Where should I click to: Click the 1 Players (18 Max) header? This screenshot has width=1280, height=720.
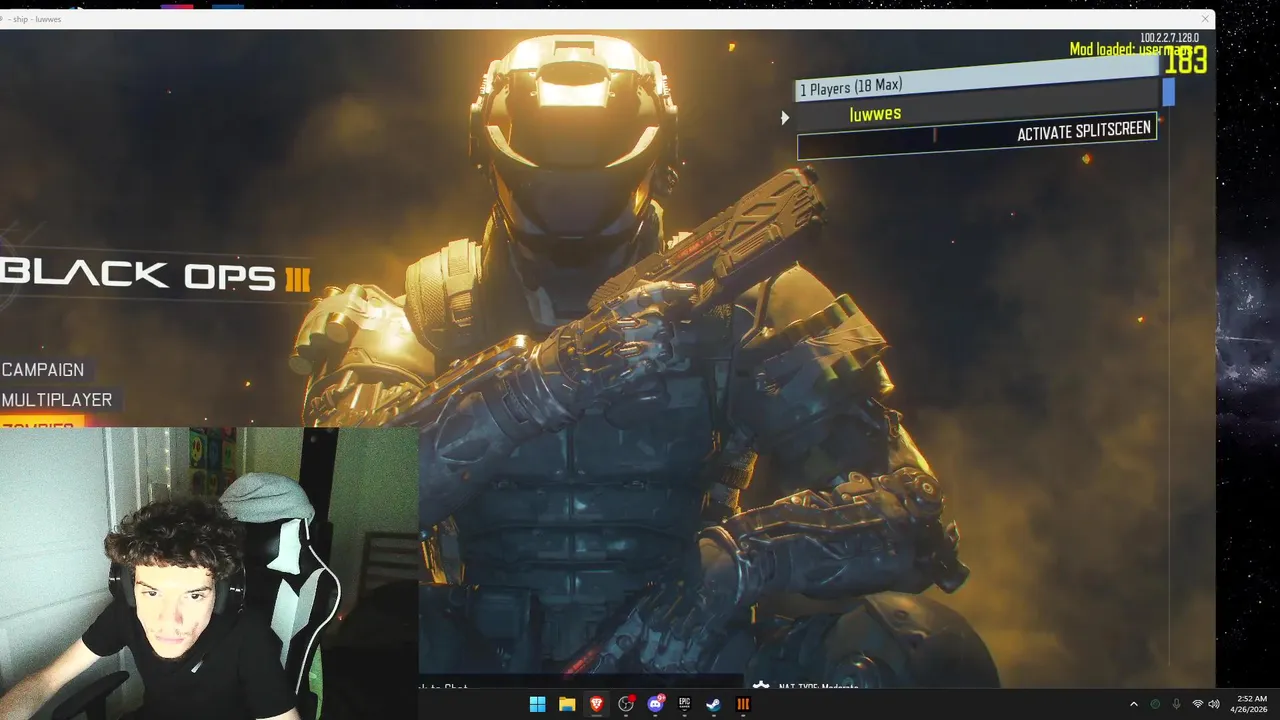coord(978,81)
